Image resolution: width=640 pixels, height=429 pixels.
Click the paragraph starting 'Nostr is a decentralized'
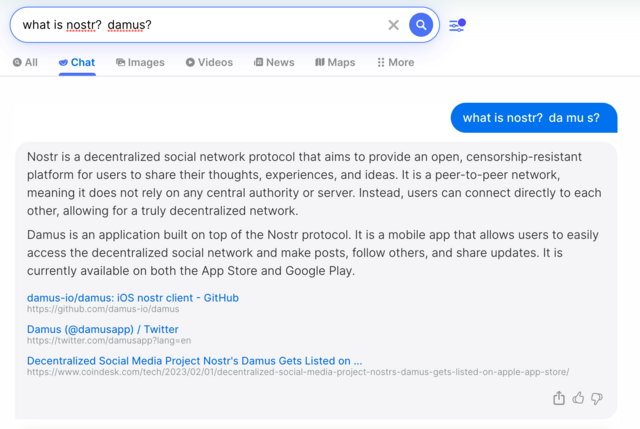click(x=314, y=184)
